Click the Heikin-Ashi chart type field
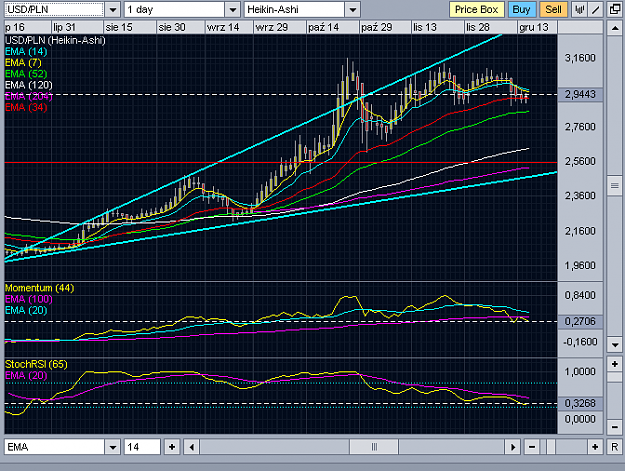Image resolution: width=625 pixels, height=471 pixels. click(x=295, y=10)
